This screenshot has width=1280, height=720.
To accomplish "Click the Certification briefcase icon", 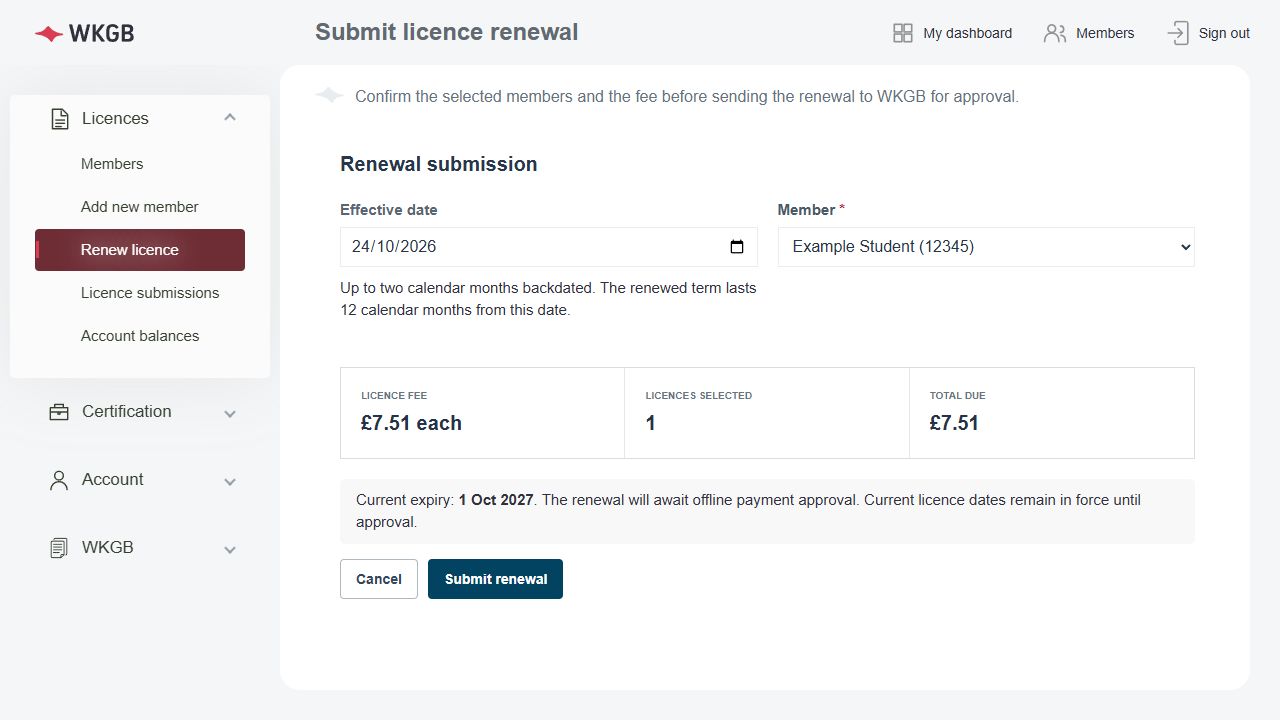I will (59, 412).
